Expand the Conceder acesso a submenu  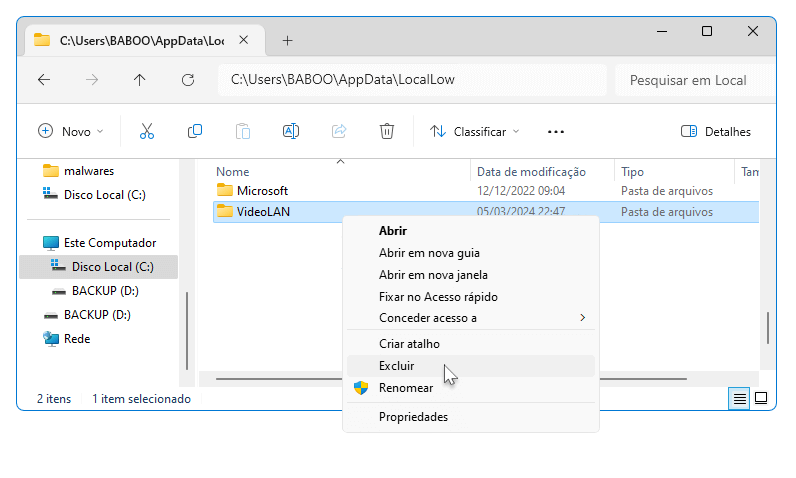point(470,318)
